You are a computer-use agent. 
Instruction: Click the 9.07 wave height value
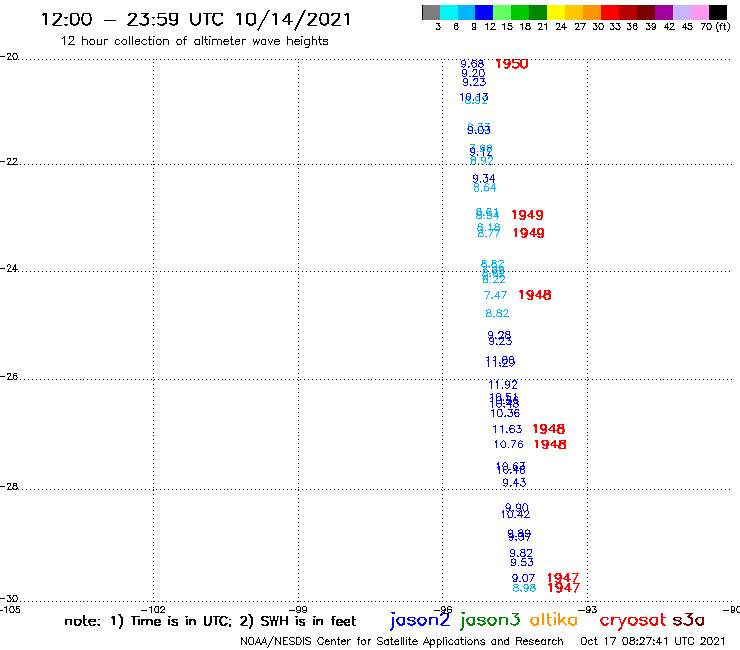(x=523, y=578)
